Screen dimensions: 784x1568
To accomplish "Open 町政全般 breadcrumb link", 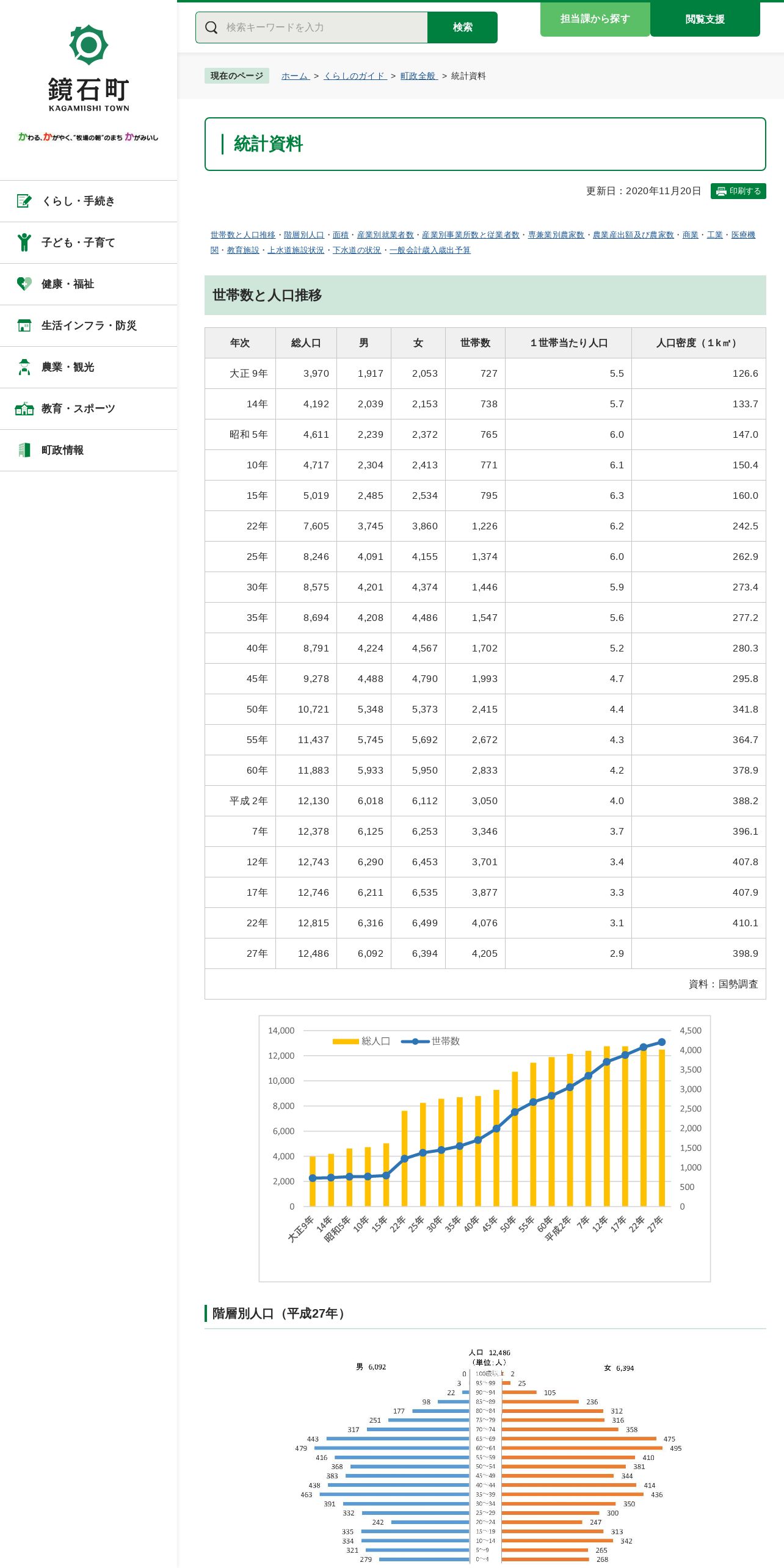I will tap(419, 76).
